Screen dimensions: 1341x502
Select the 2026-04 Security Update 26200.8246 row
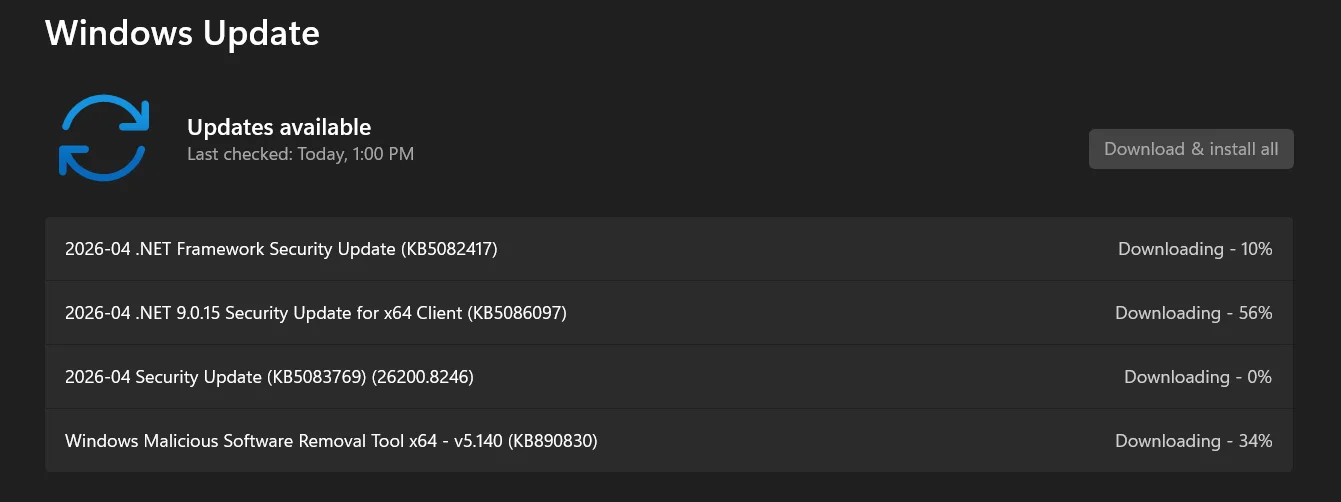669,377
